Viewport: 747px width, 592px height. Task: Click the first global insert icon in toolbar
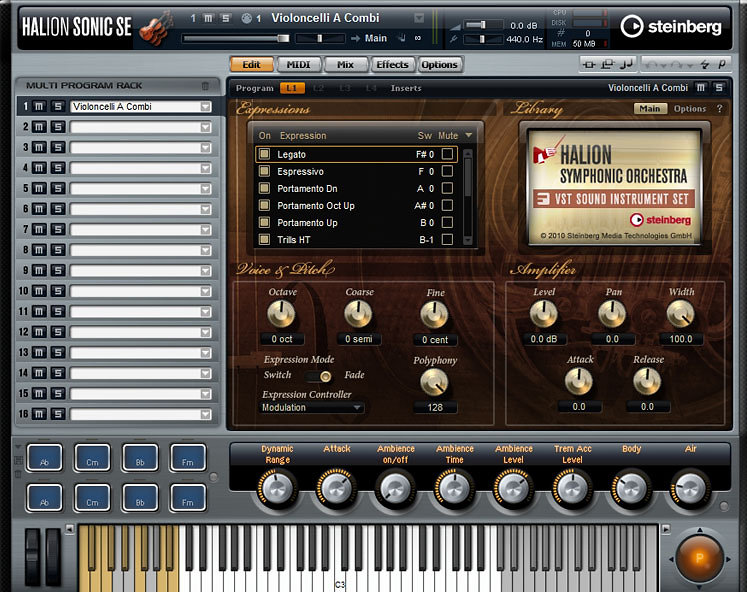pyautogui.click(x=589, y=64)
